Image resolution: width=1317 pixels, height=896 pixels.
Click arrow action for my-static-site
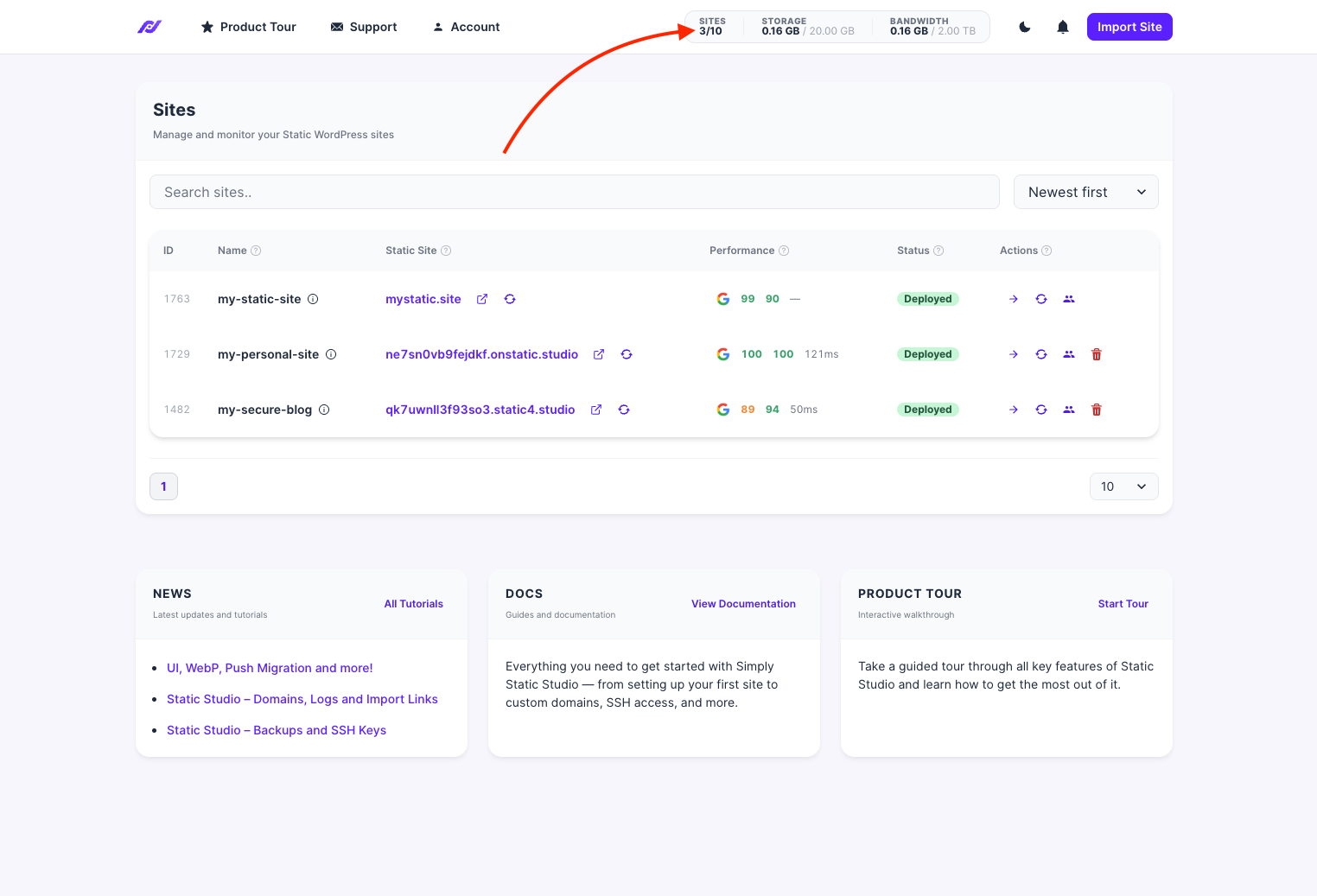1014,299
